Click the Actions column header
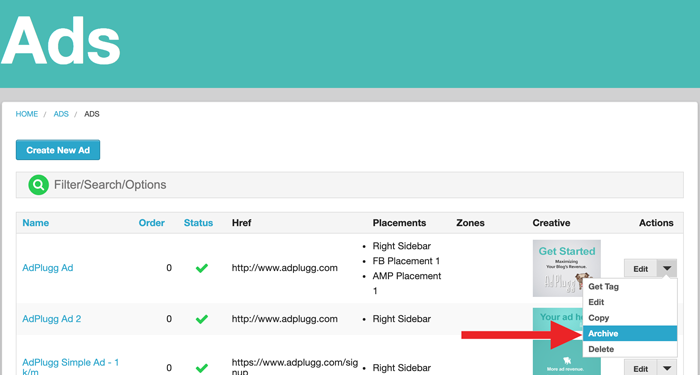Image resolution: width=700 pixels, height=375 pixels. click(x=656, y=223)
